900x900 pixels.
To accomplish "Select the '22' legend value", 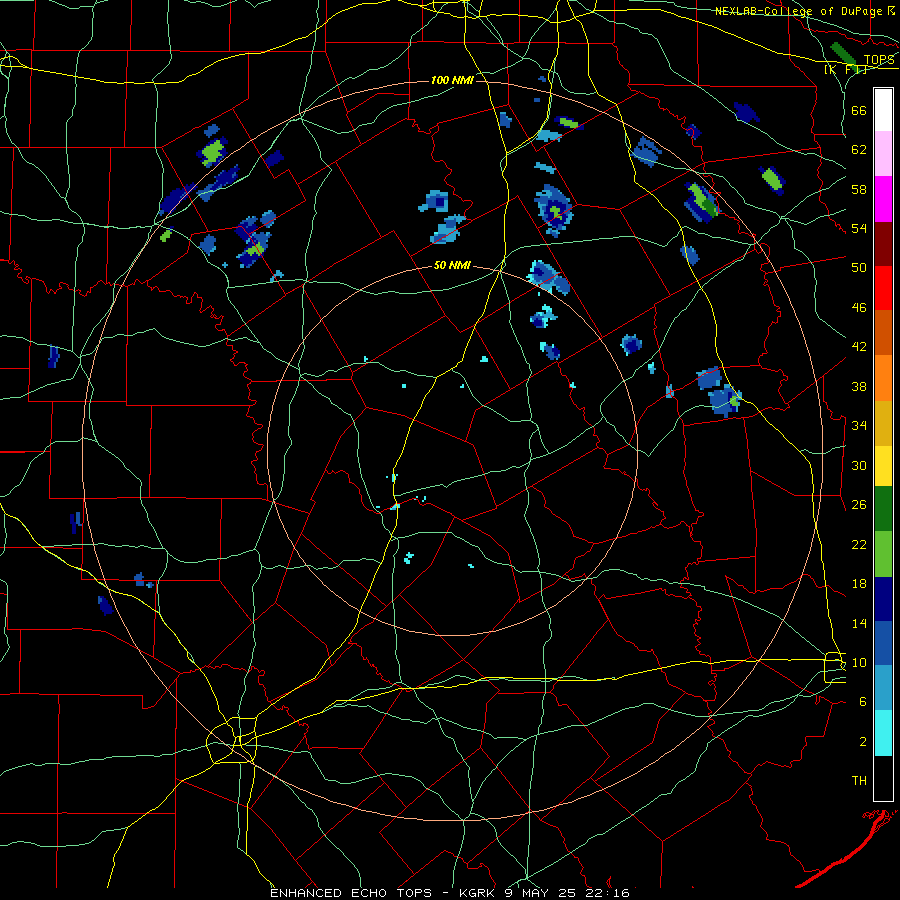I will coord(859,544).
